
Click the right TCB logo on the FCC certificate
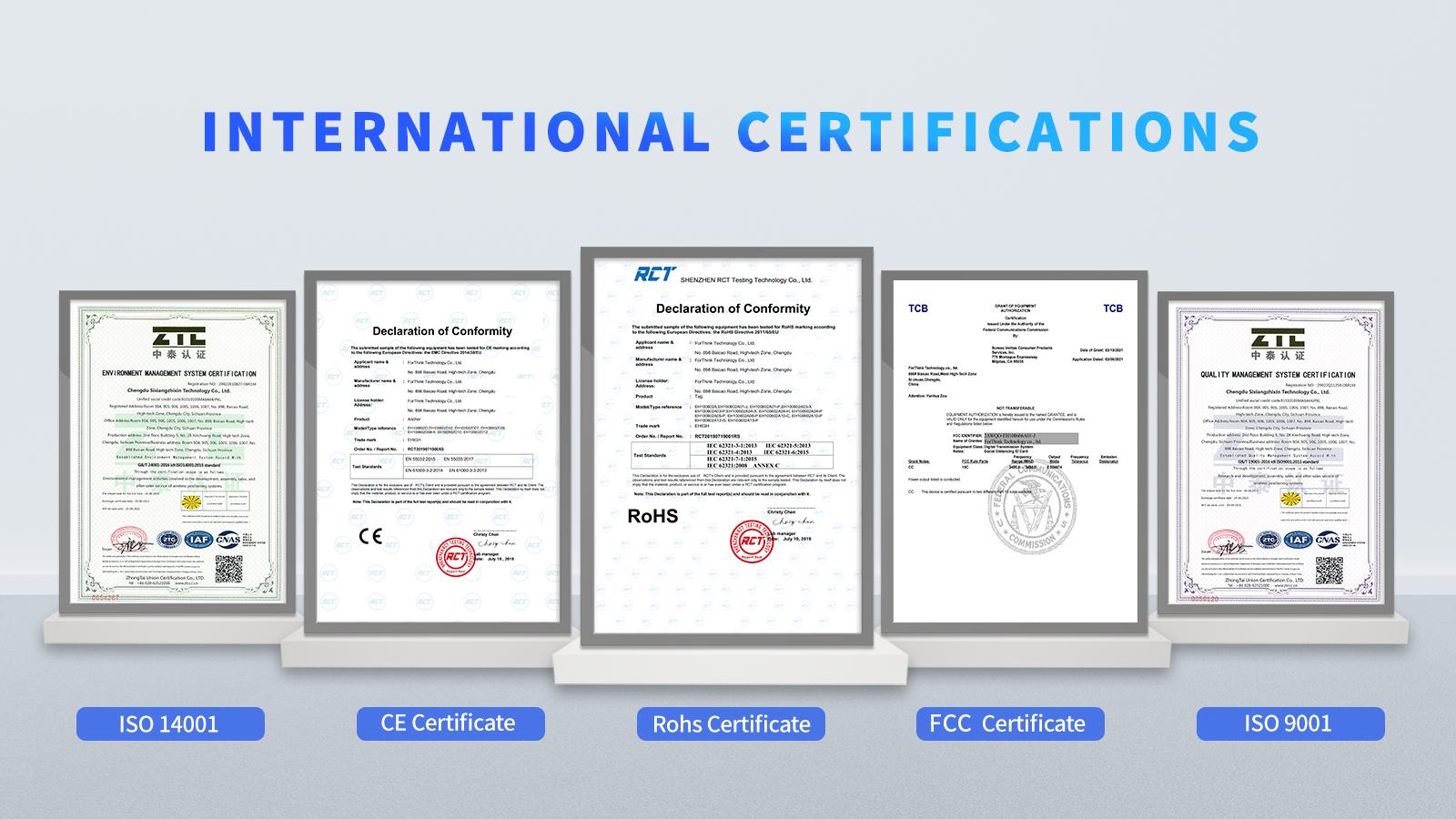pos(1113,308)
